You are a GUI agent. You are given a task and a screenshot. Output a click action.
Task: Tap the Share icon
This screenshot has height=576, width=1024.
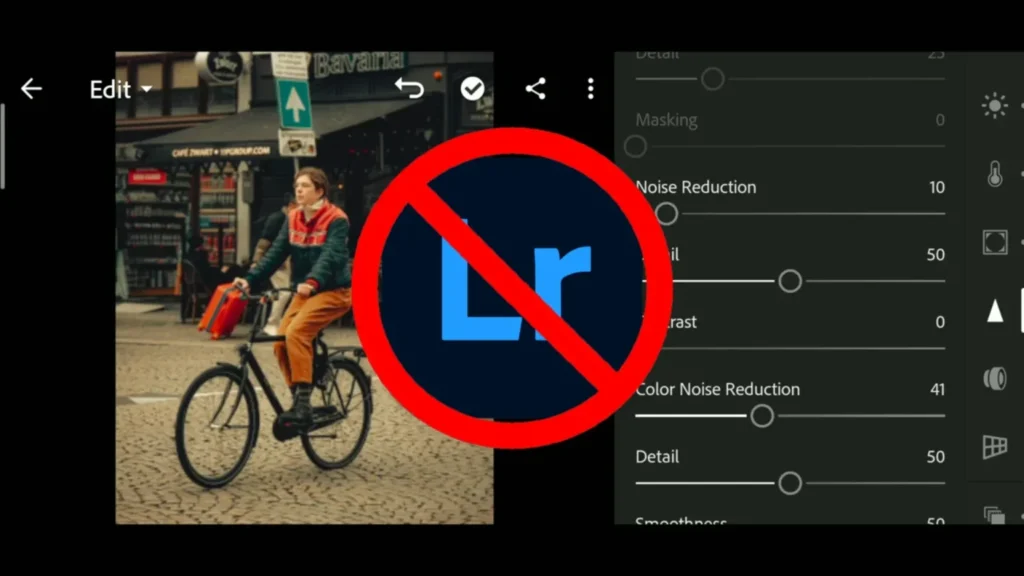click(x=535, y=88)
